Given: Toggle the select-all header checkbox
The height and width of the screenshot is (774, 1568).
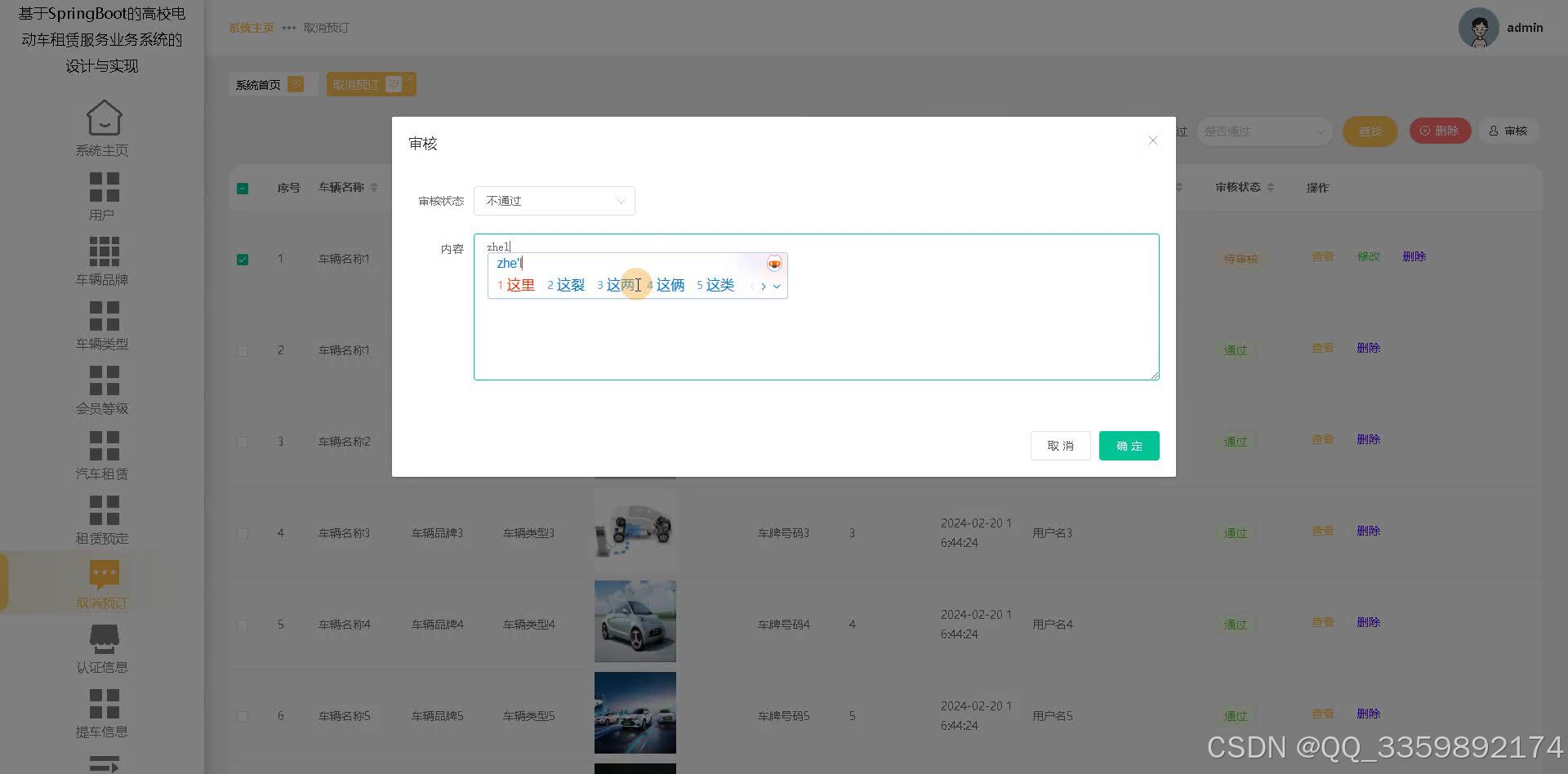Looking at the screenshot, I should tap(243, 189).
